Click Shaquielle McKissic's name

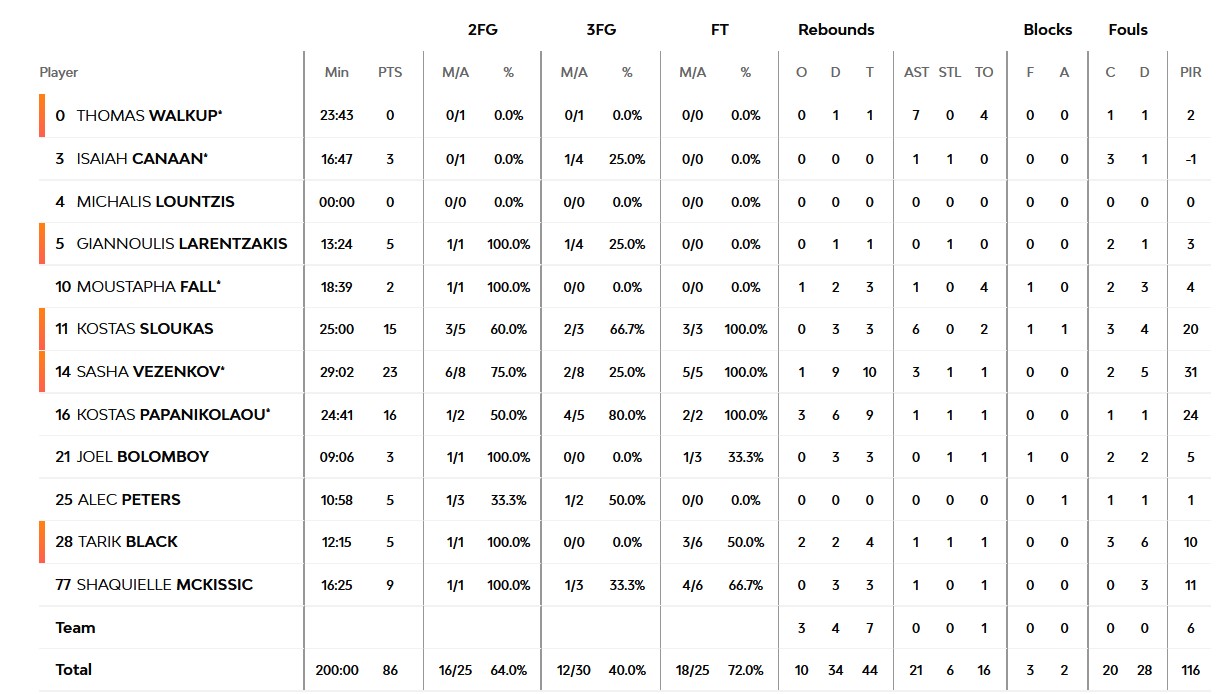point(164,585)
